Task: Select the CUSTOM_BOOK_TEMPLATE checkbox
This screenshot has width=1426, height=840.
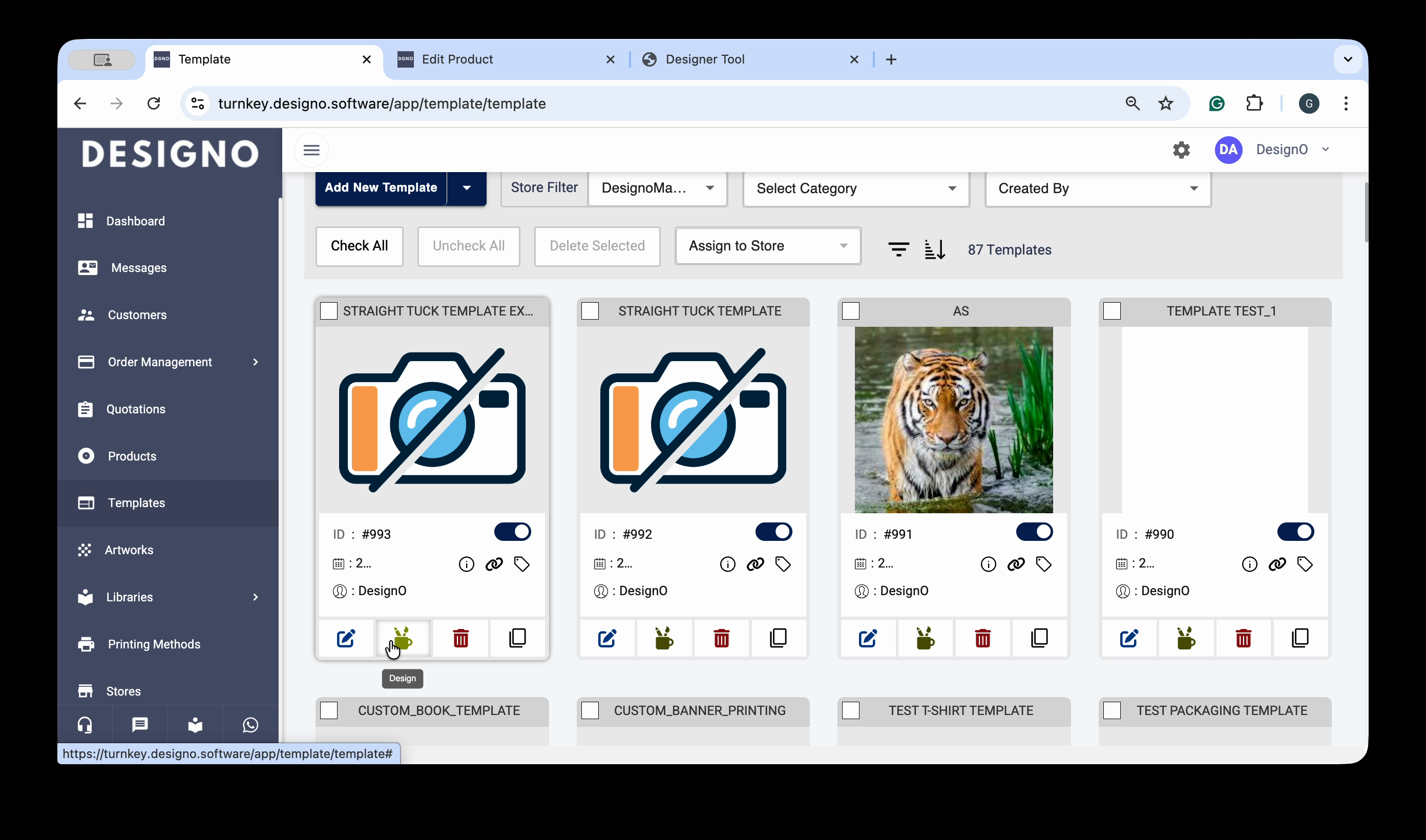Action: click(329, 710)
